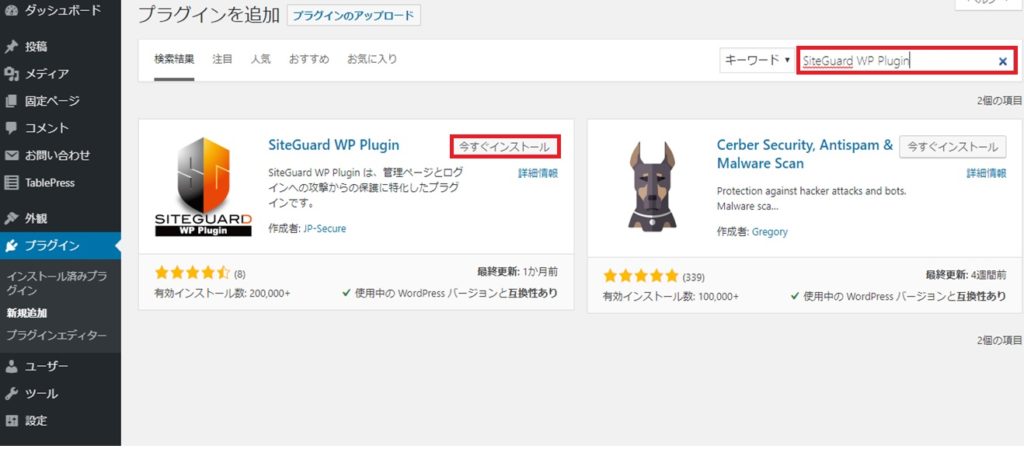Open 詳細情報 for SiteGuard WP Plugin
This screenshot has height=449, width=1024.
coord(538,174)
